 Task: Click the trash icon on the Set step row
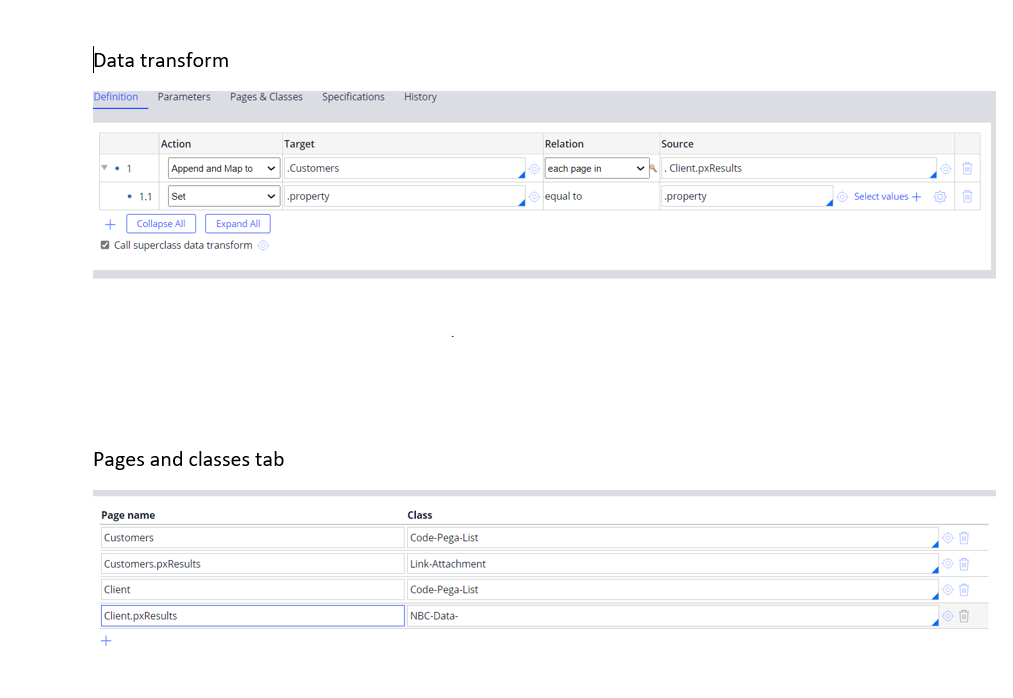pos(968,196)
